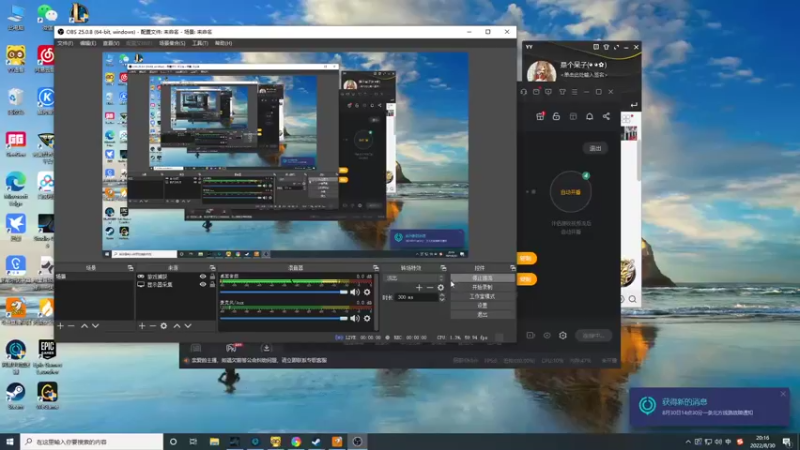Click the auto-broadcast circle in YY panel

(x=570, y=192)
